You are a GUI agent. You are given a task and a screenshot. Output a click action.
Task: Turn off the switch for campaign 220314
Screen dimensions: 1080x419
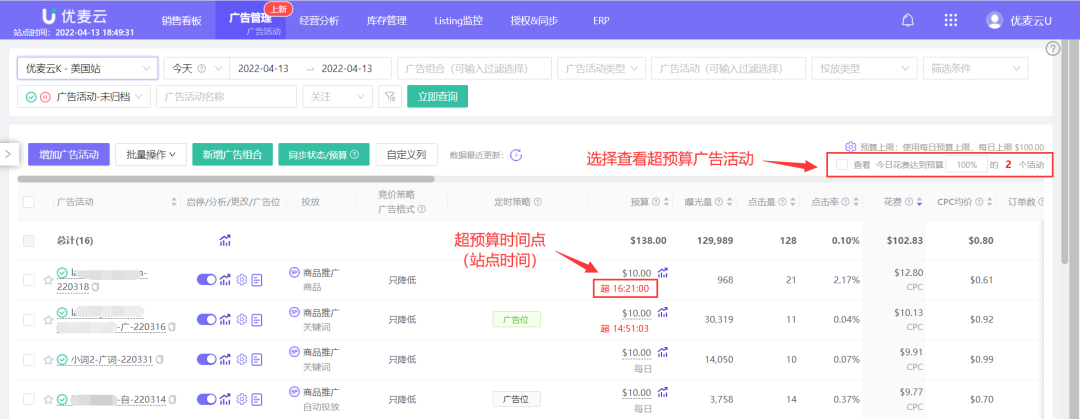tap(206, 400)
